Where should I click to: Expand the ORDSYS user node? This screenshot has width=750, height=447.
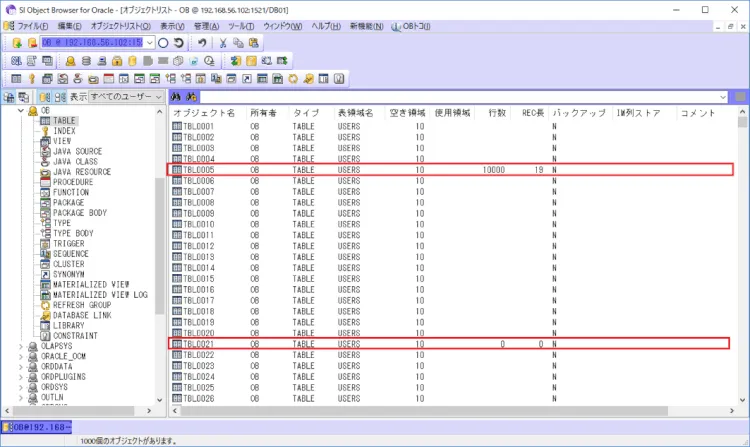[x=21, y=387]
